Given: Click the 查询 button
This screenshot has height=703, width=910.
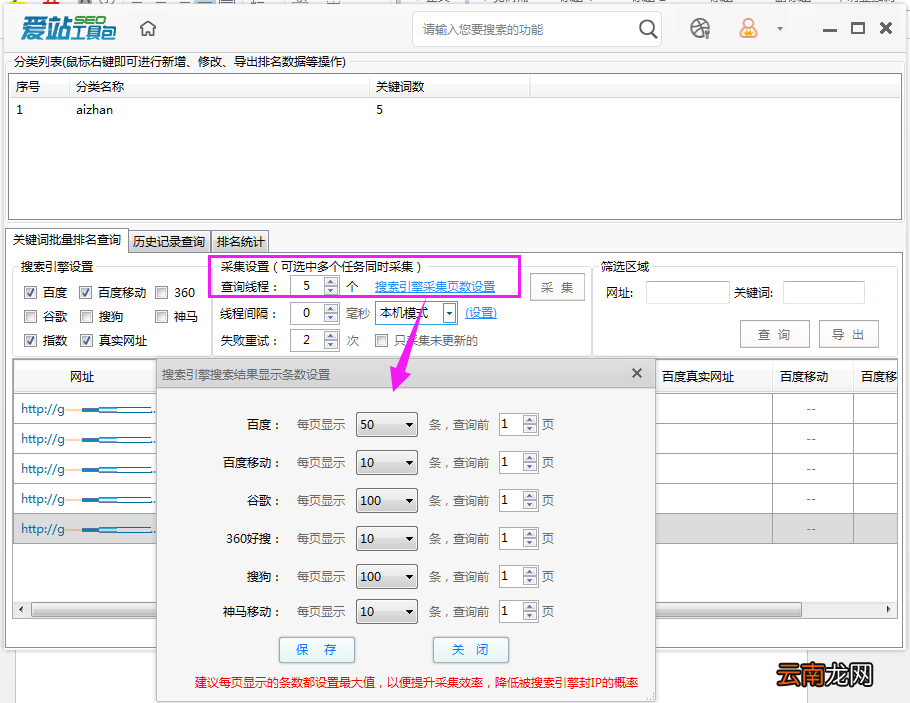Looking at the screenshot, I should (774, 334).
